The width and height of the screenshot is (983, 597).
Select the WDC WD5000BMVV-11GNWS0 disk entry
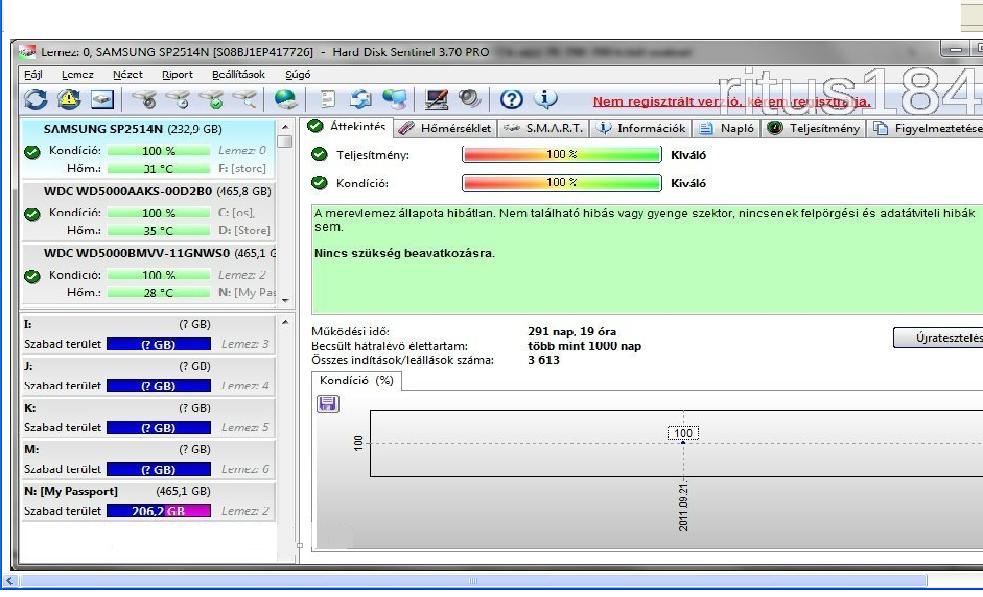pyautogui.click(x=149, y=273)
